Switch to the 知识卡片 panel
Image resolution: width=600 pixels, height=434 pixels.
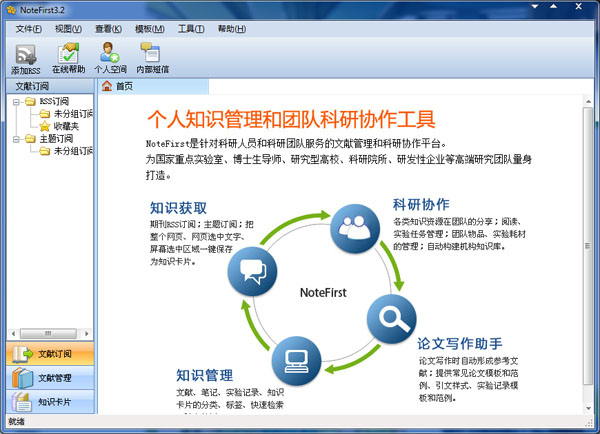tap(48, 402)
